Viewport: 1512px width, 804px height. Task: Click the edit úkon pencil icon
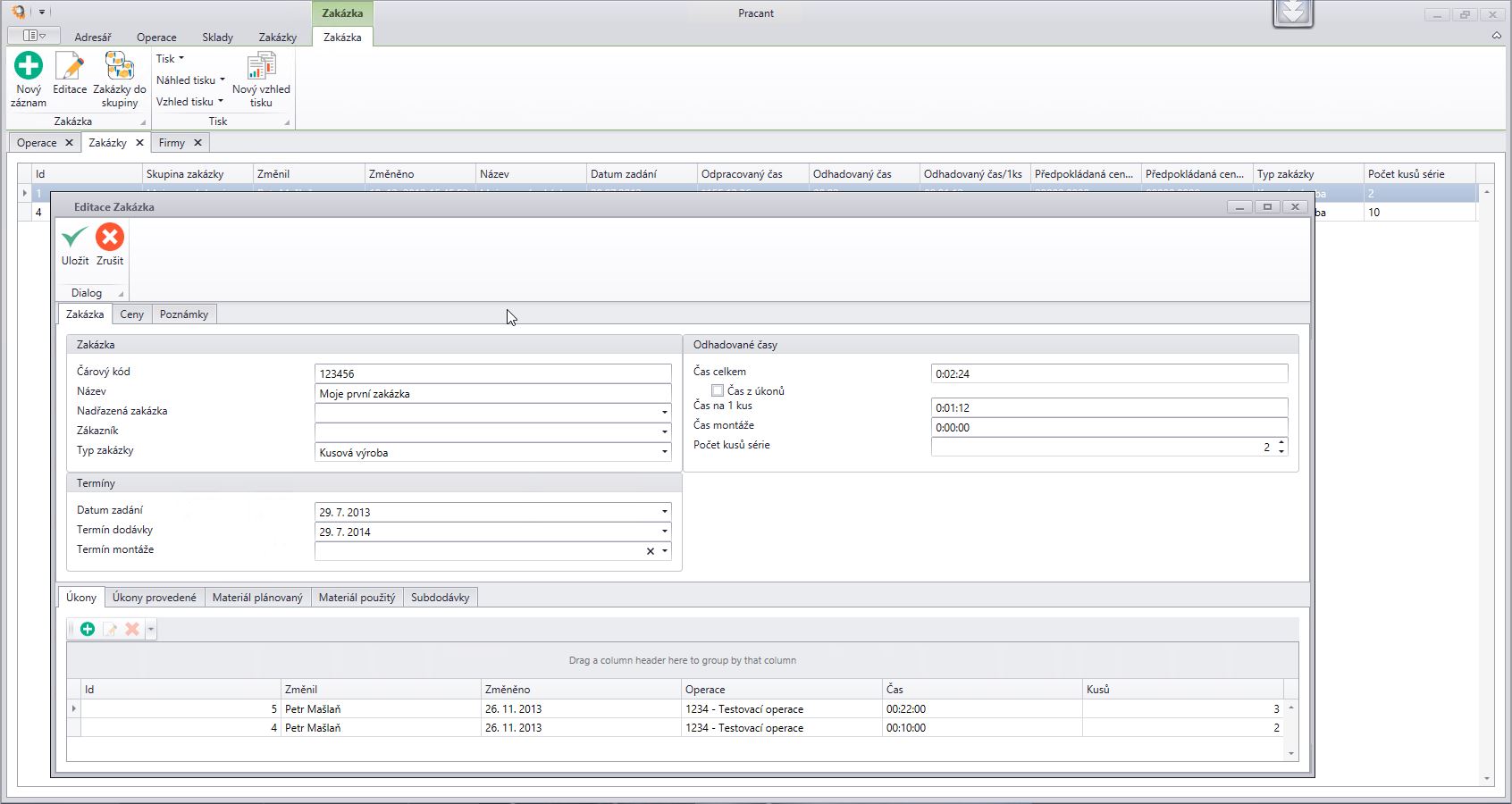click(110, 629)
